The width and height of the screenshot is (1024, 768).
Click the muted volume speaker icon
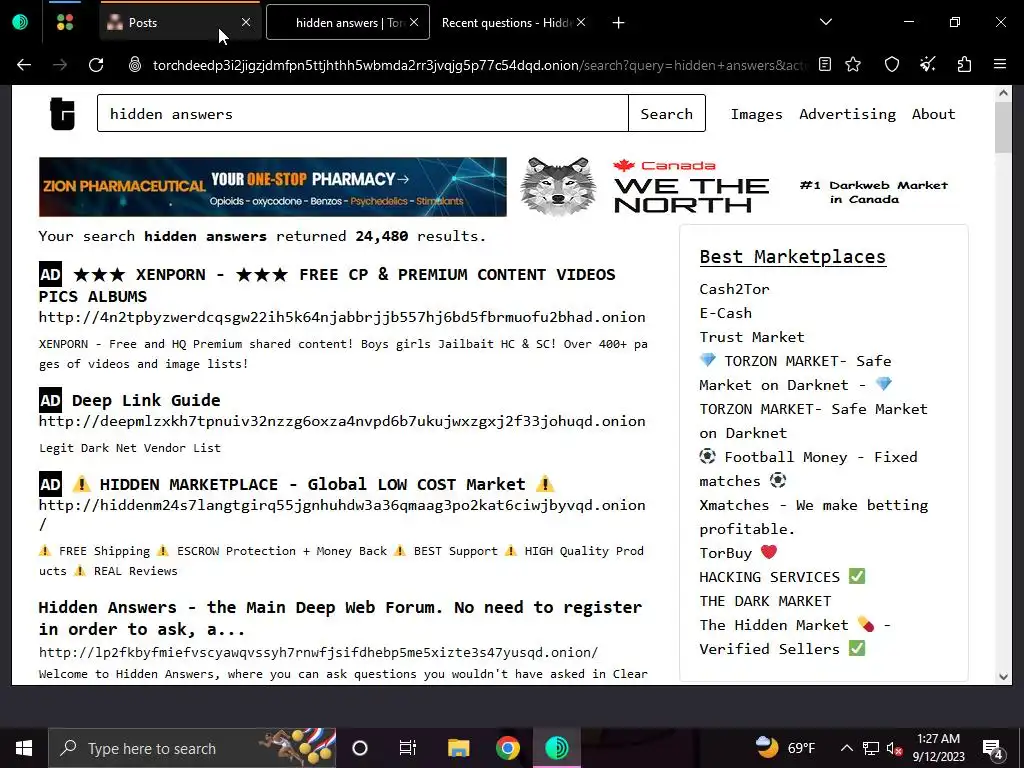895,748
